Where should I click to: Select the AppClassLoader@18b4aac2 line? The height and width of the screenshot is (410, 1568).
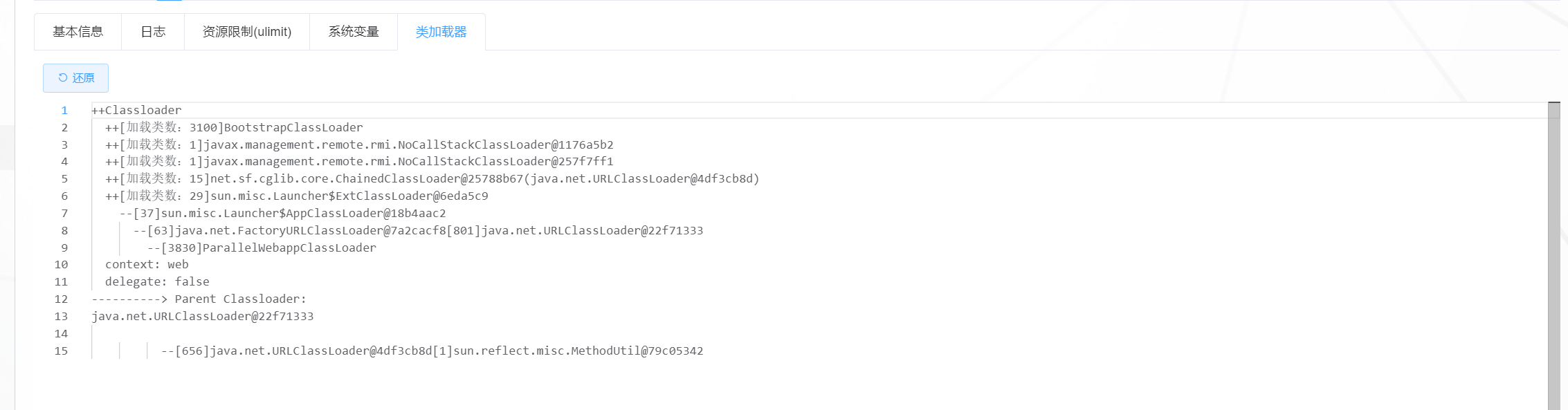tap(282, 213)
